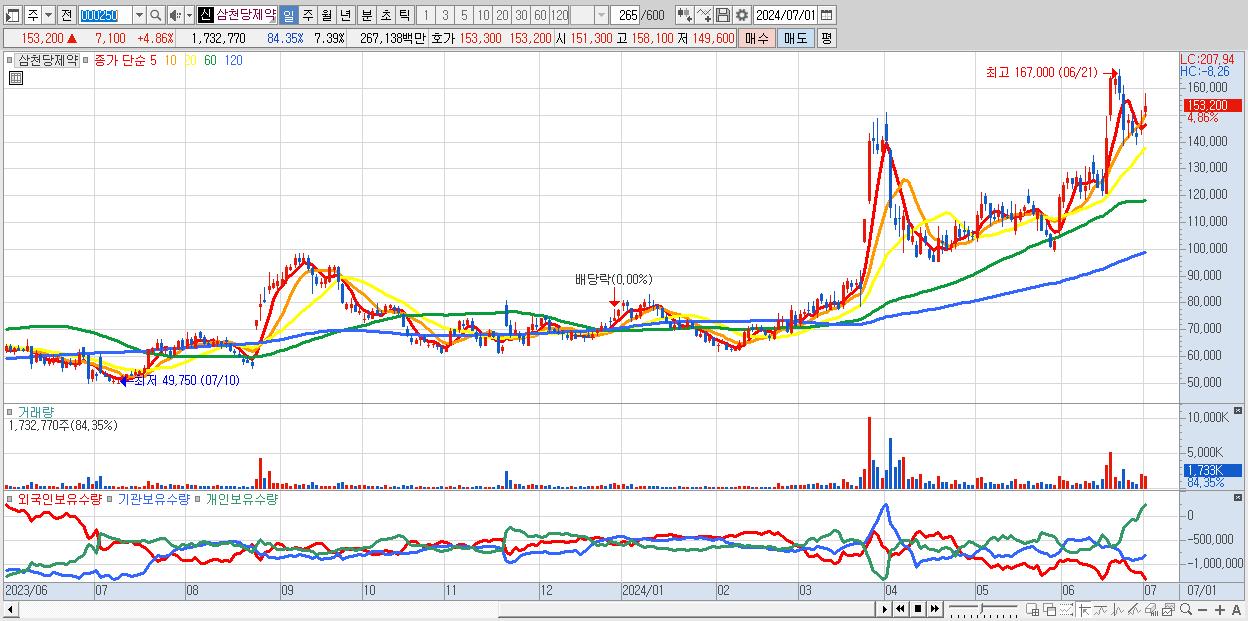Image resolution: width=1248 pixels, height=621 pixels.
Task: Click the 매도 sell button
Action: click(x=796, y=38)
